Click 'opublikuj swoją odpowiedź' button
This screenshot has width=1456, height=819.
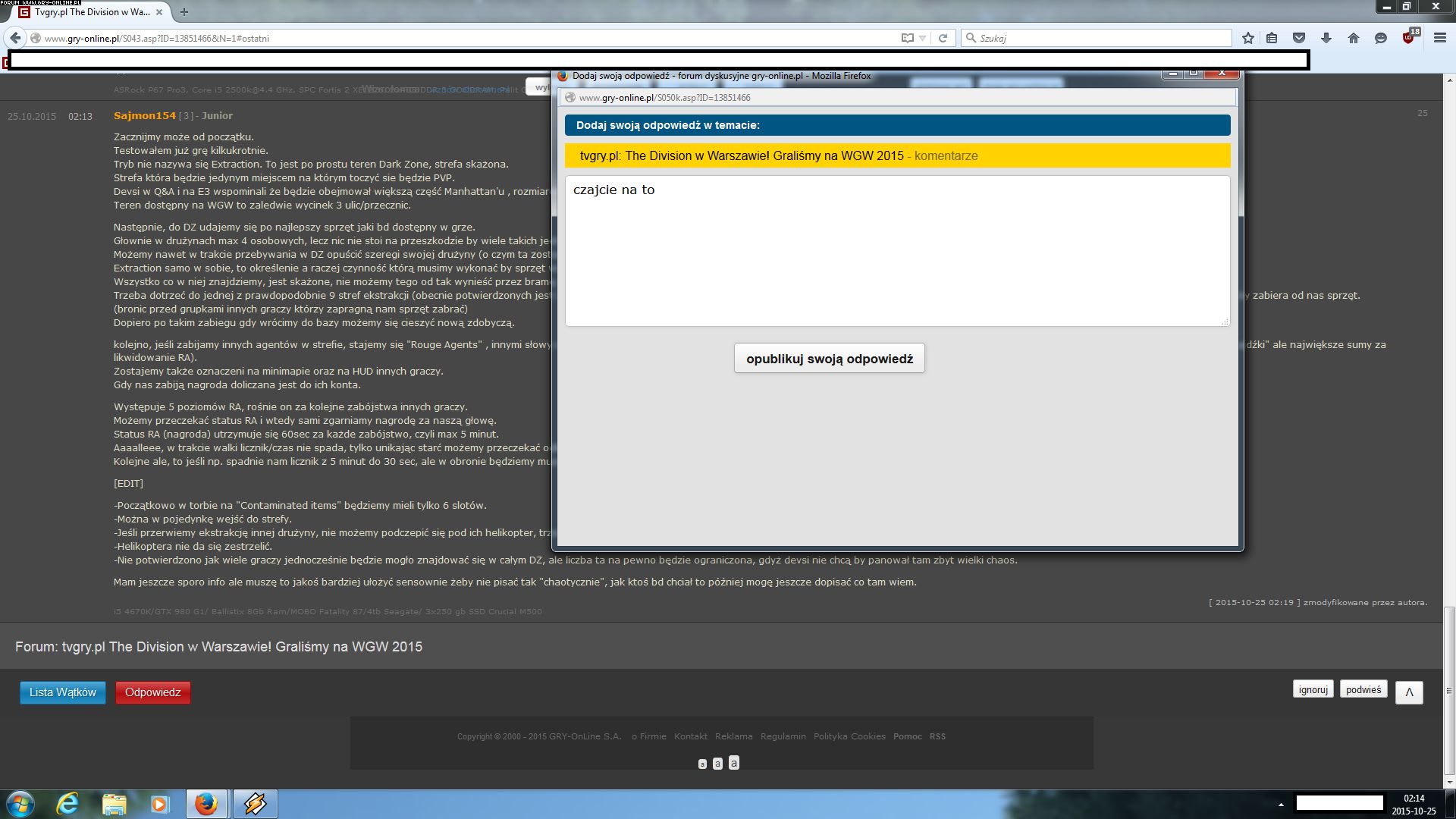829,359
